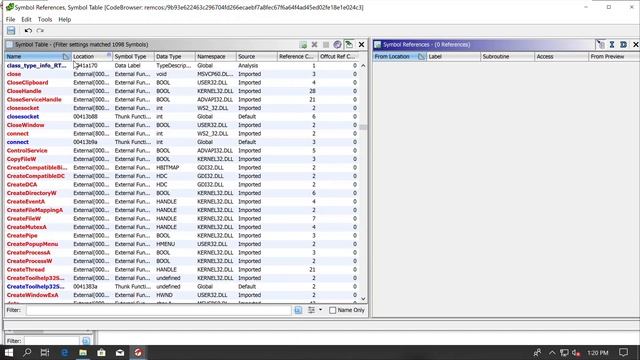
Task: Click the Symbol Table Filter text field
Action: coord(158,310)
